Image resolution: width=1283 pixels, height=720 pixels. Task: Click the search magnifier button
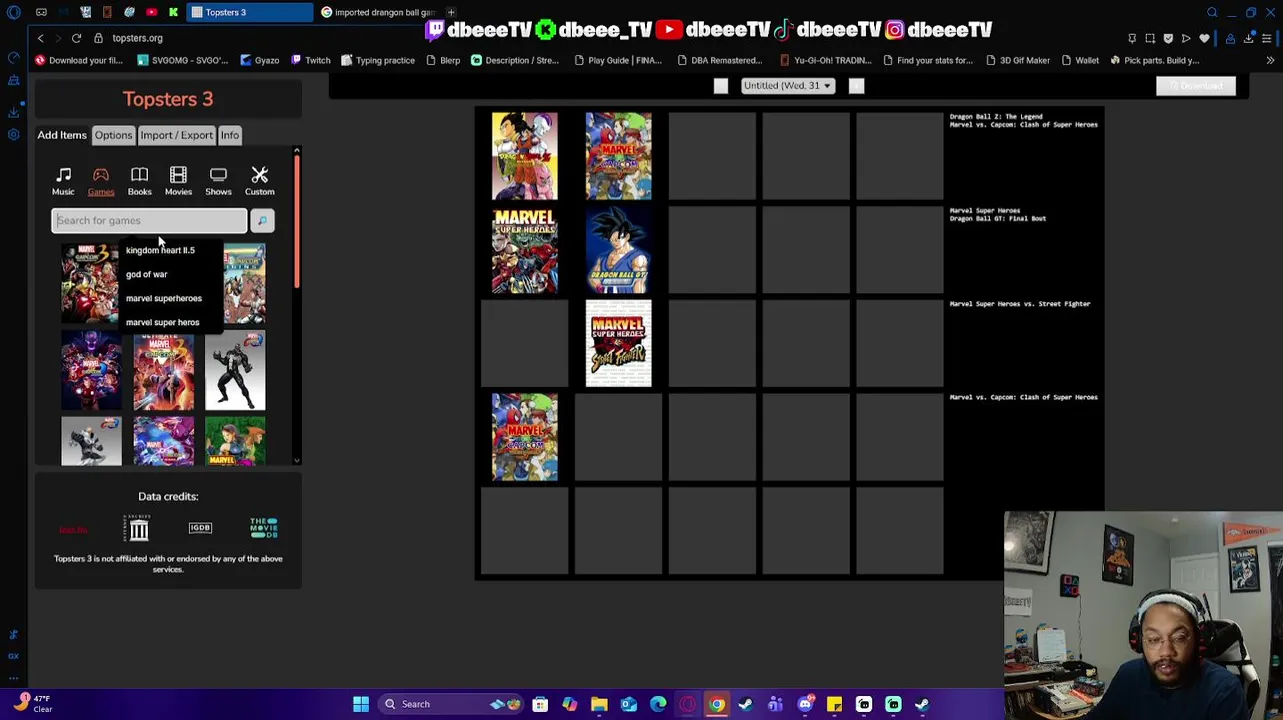tap(262, 221)
